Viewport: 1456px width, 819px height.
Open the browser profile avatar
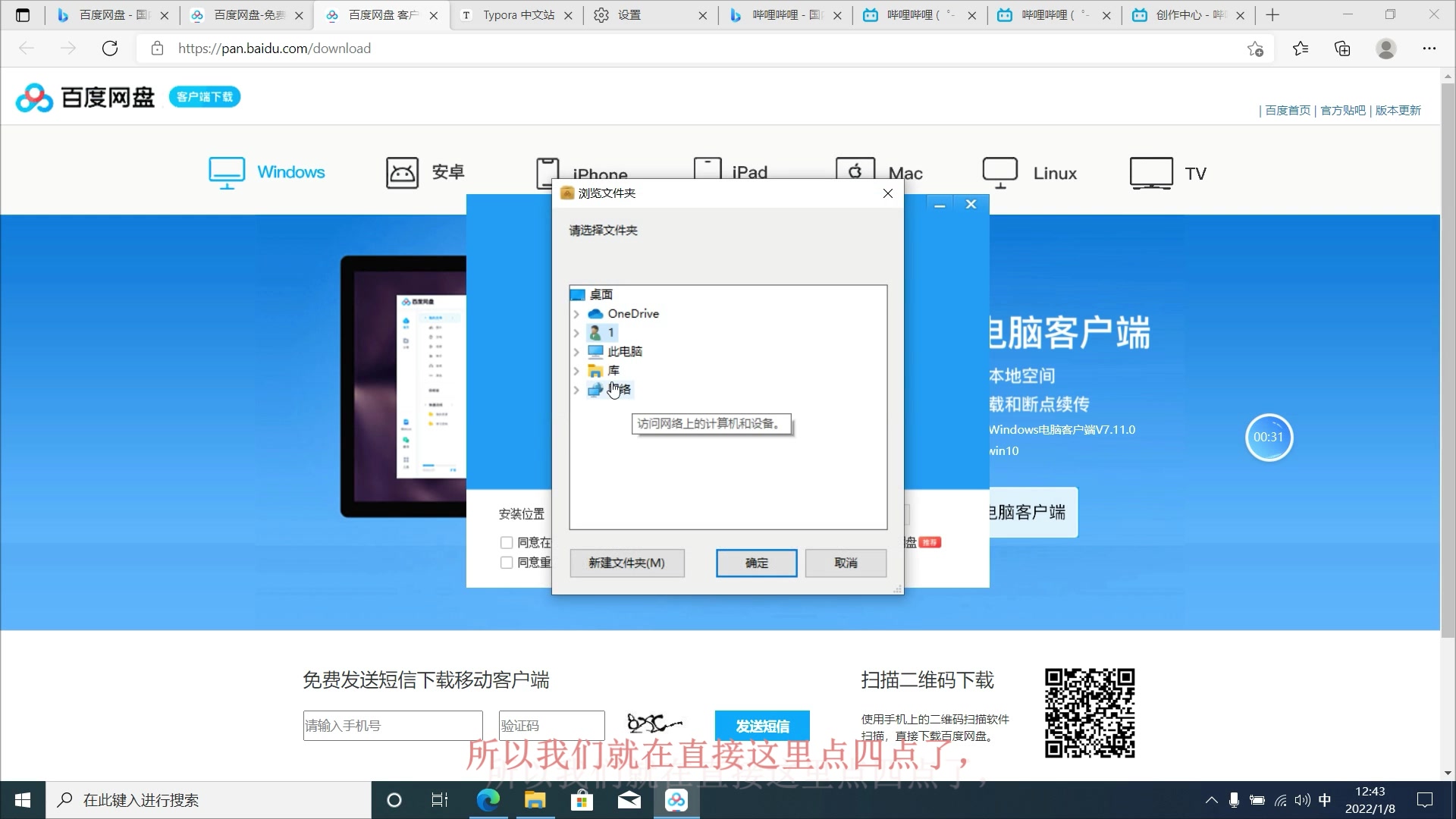1386,49
